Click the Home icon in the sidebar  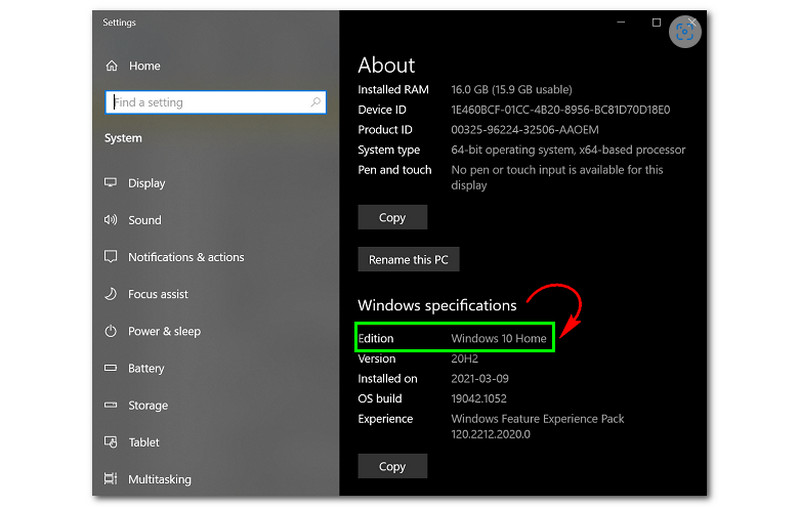pos(111,66)
